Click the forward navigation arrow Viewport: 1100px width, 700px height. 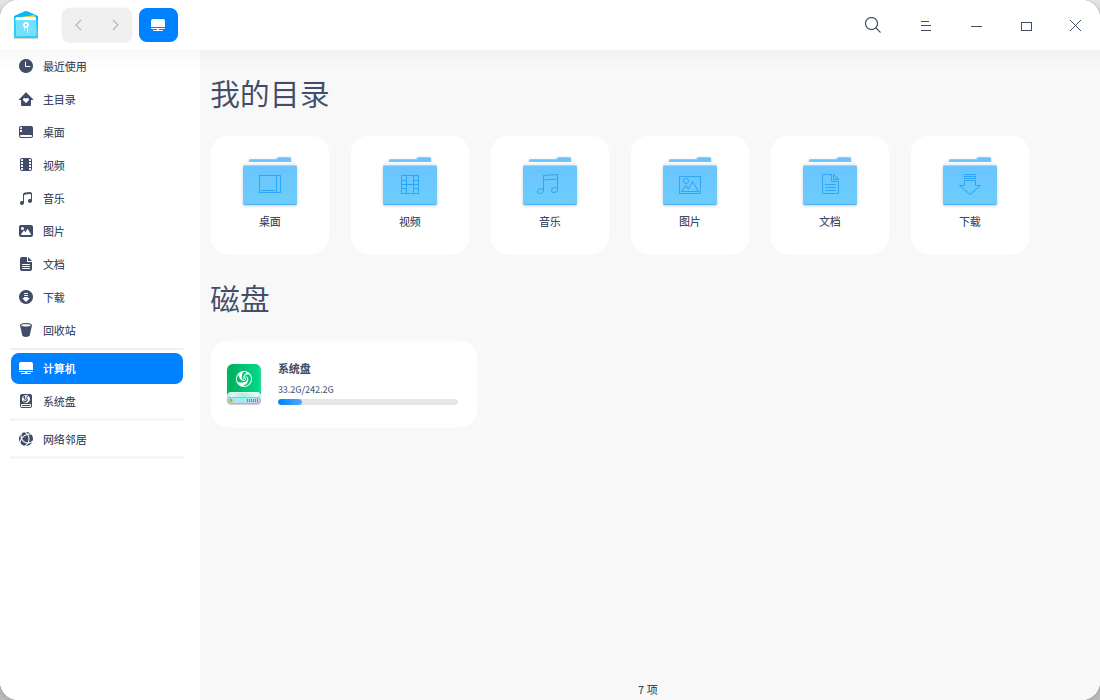pyautogui.click(x=115, y=25)
